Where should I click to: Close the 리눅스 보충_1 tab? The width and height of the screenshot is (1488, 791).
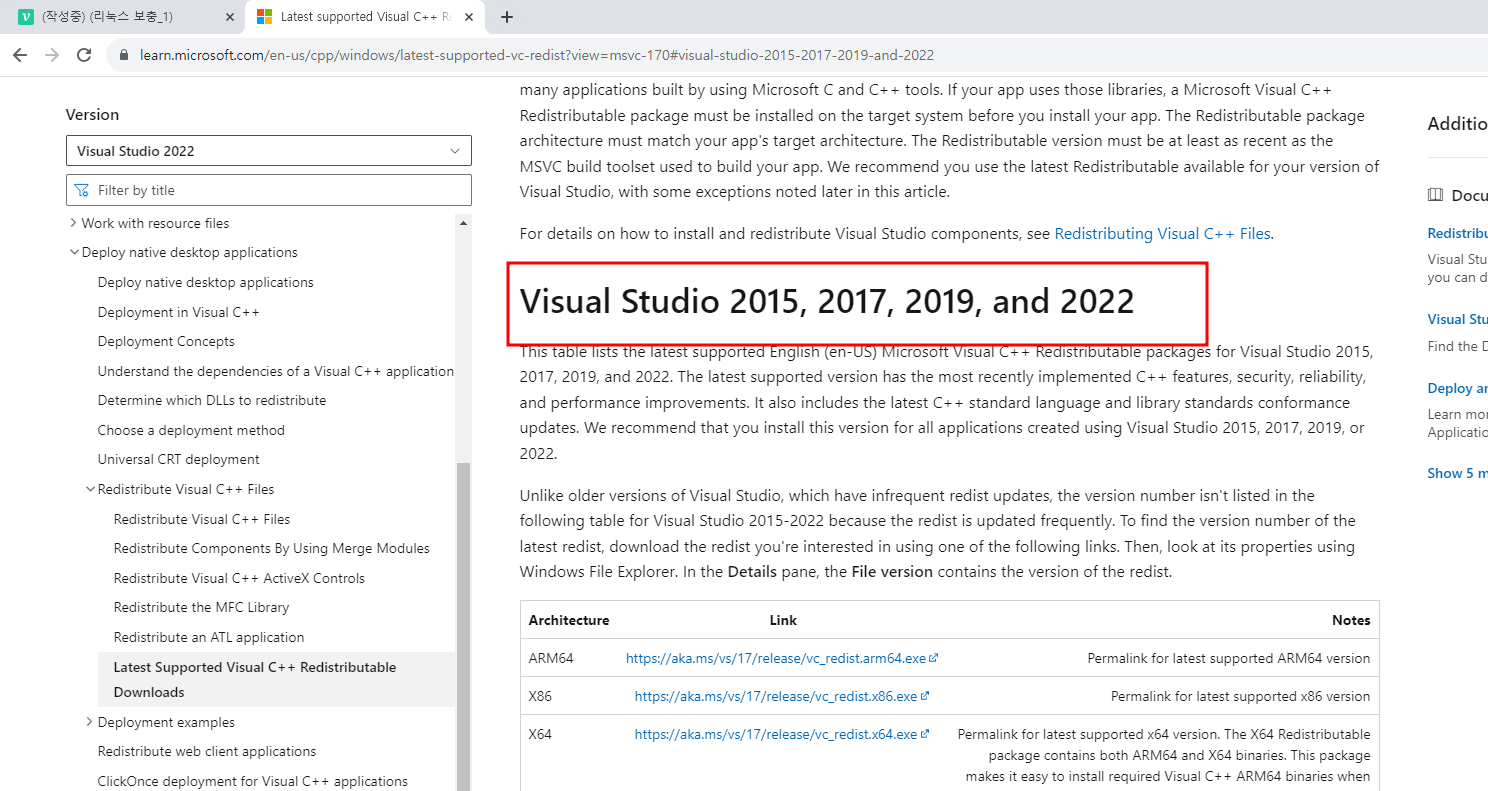point(229,17)
